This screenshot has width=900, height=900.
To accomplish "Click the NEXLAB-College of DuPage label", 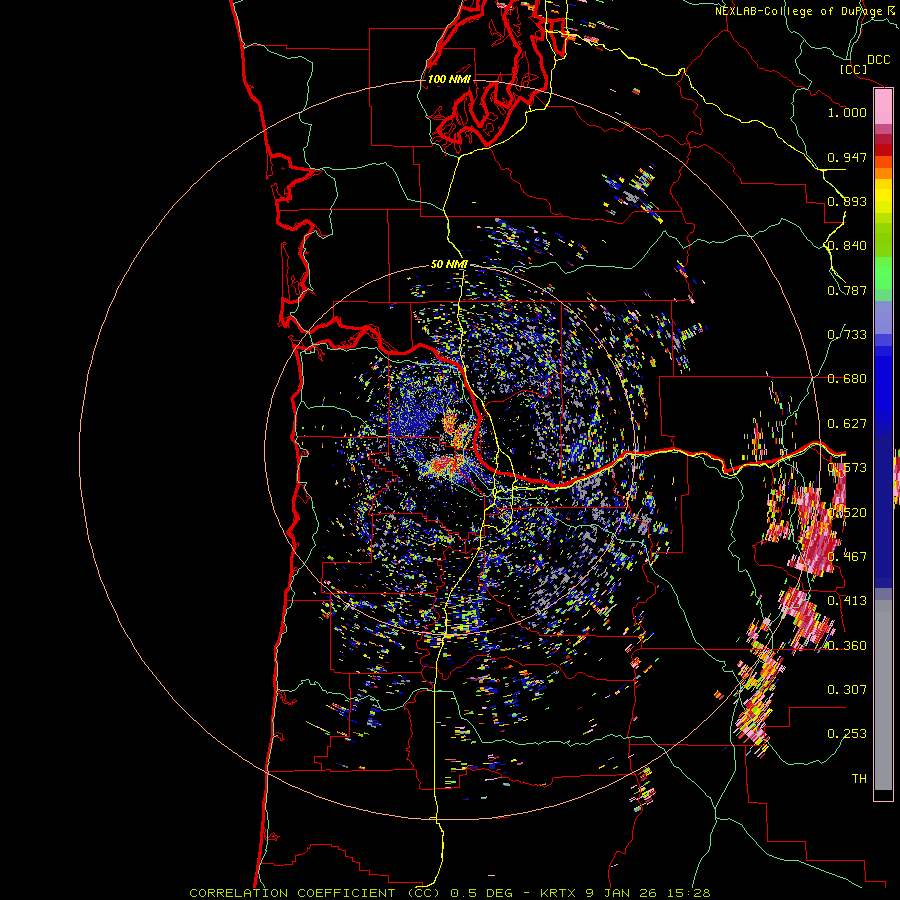I will point(798,11).
